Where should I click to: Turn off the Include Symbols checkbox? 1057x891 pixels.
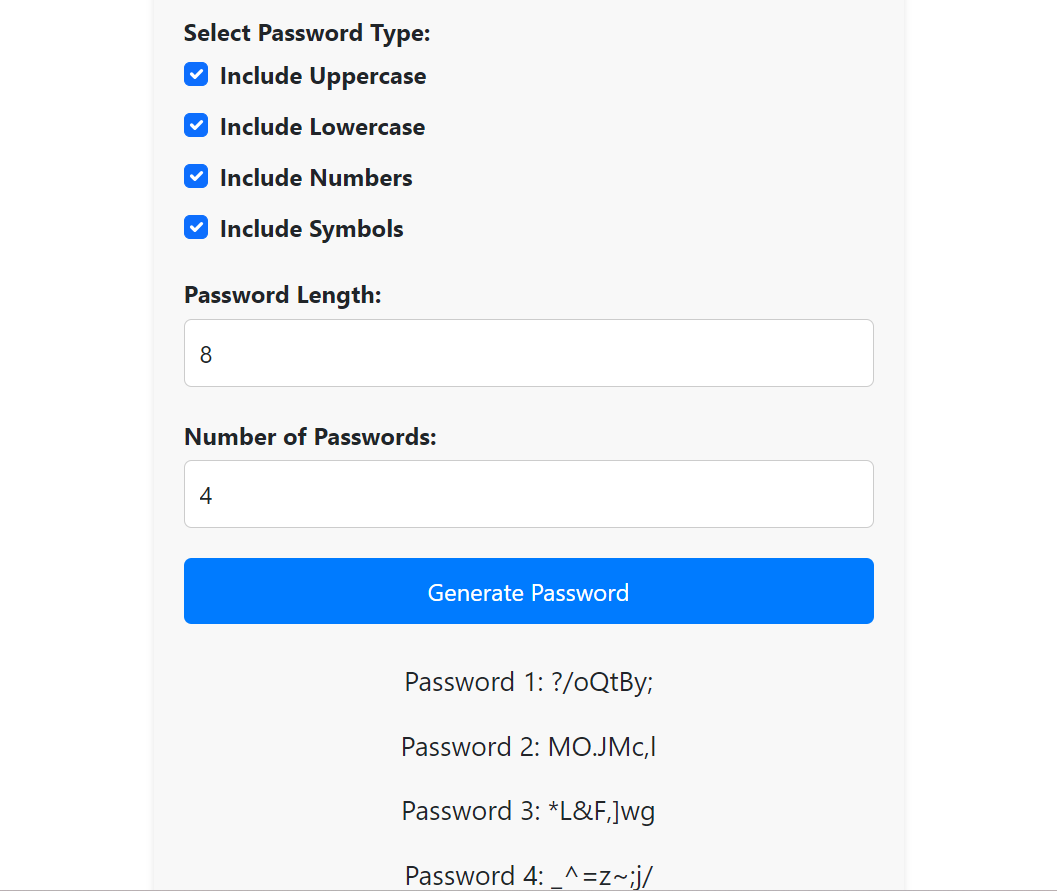[196, 228]
